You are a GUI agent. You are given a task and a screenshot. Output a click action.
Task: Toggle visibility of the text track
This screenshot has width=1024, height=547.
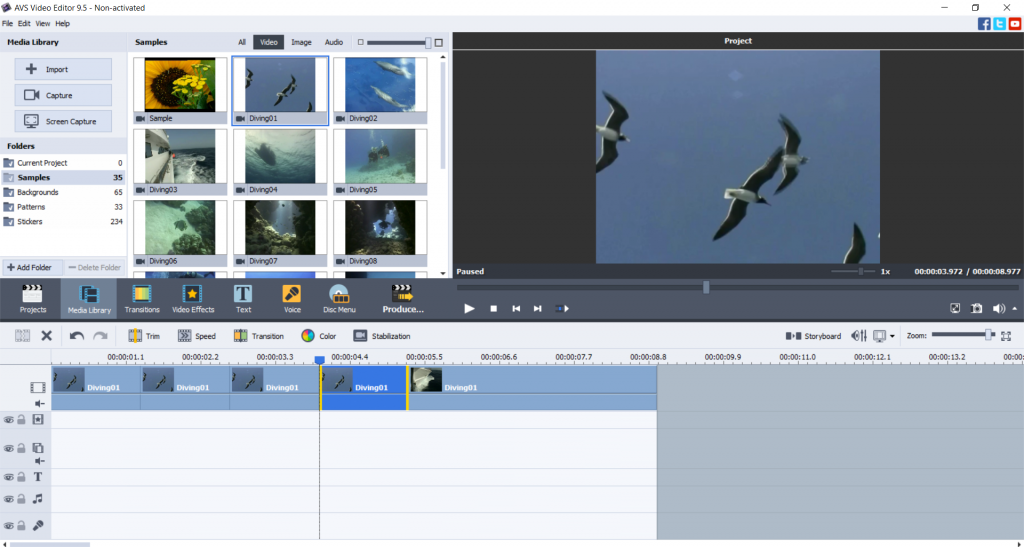[x=8, y=478]
